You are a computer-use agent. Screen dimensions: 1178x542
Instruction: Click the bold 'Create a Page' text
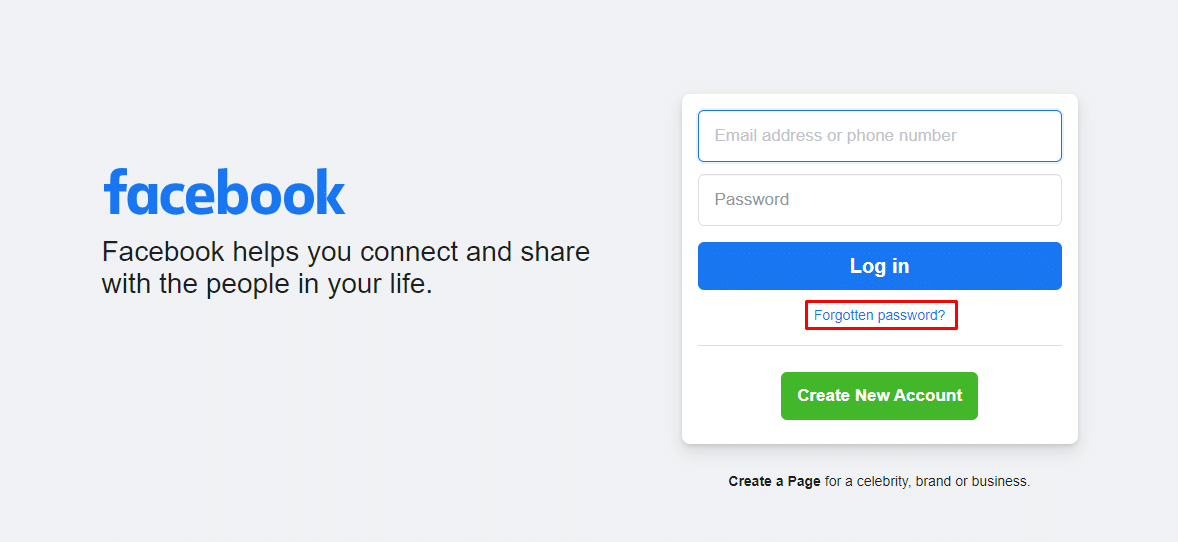point(775,481)
